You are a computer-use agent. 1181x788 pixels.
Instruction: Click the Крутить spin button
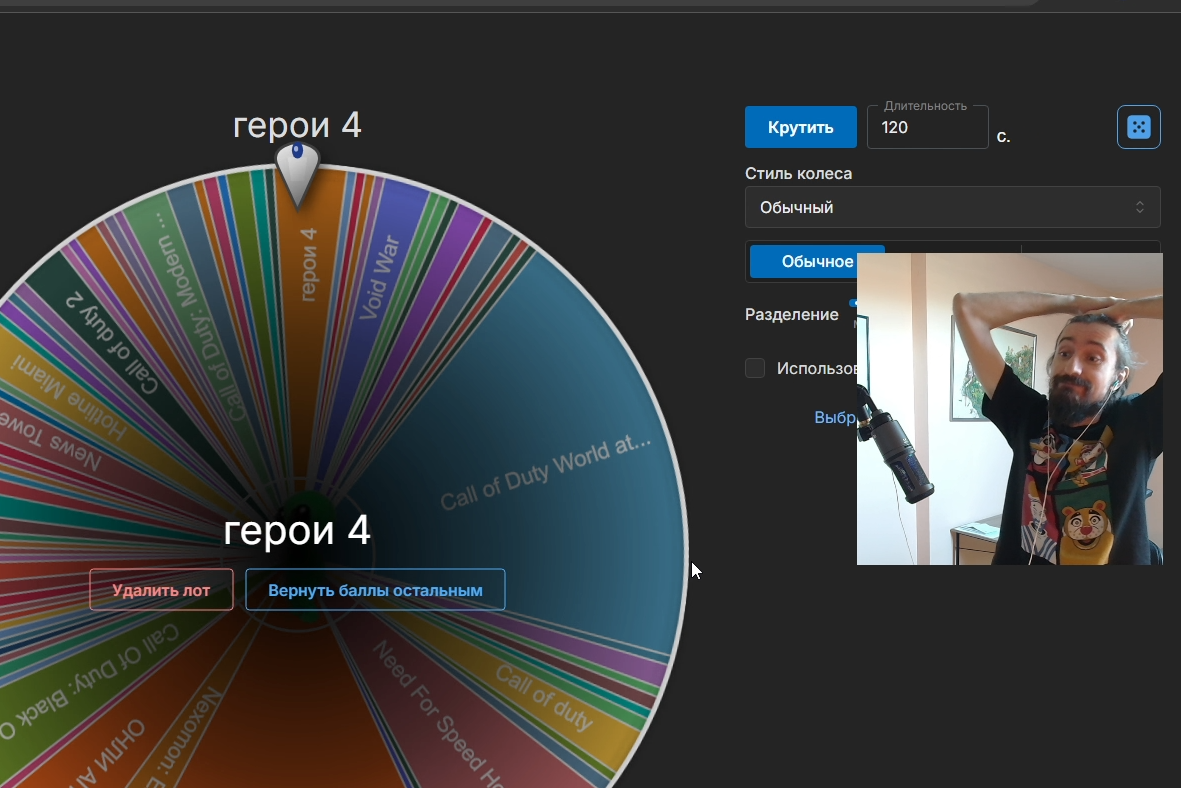(x=800, y=127)
